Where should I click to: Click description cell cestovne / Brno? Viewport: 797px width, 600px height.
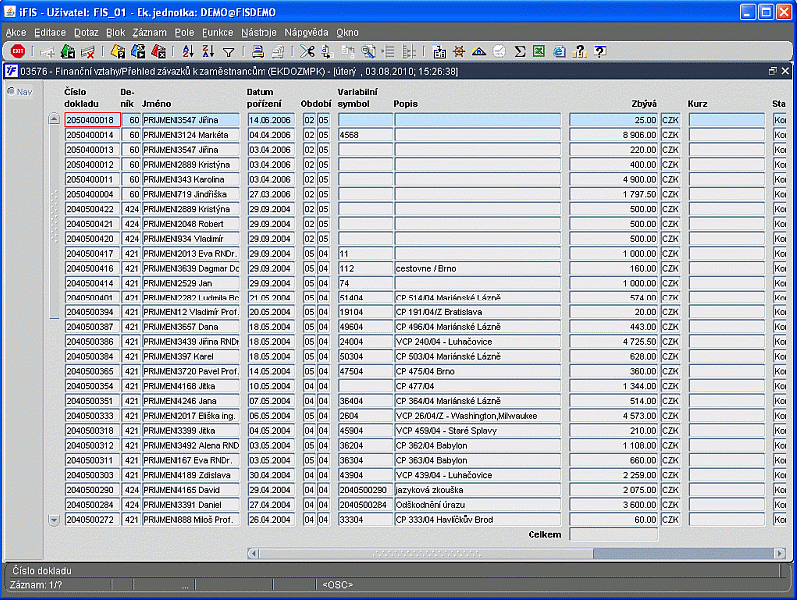477,268
